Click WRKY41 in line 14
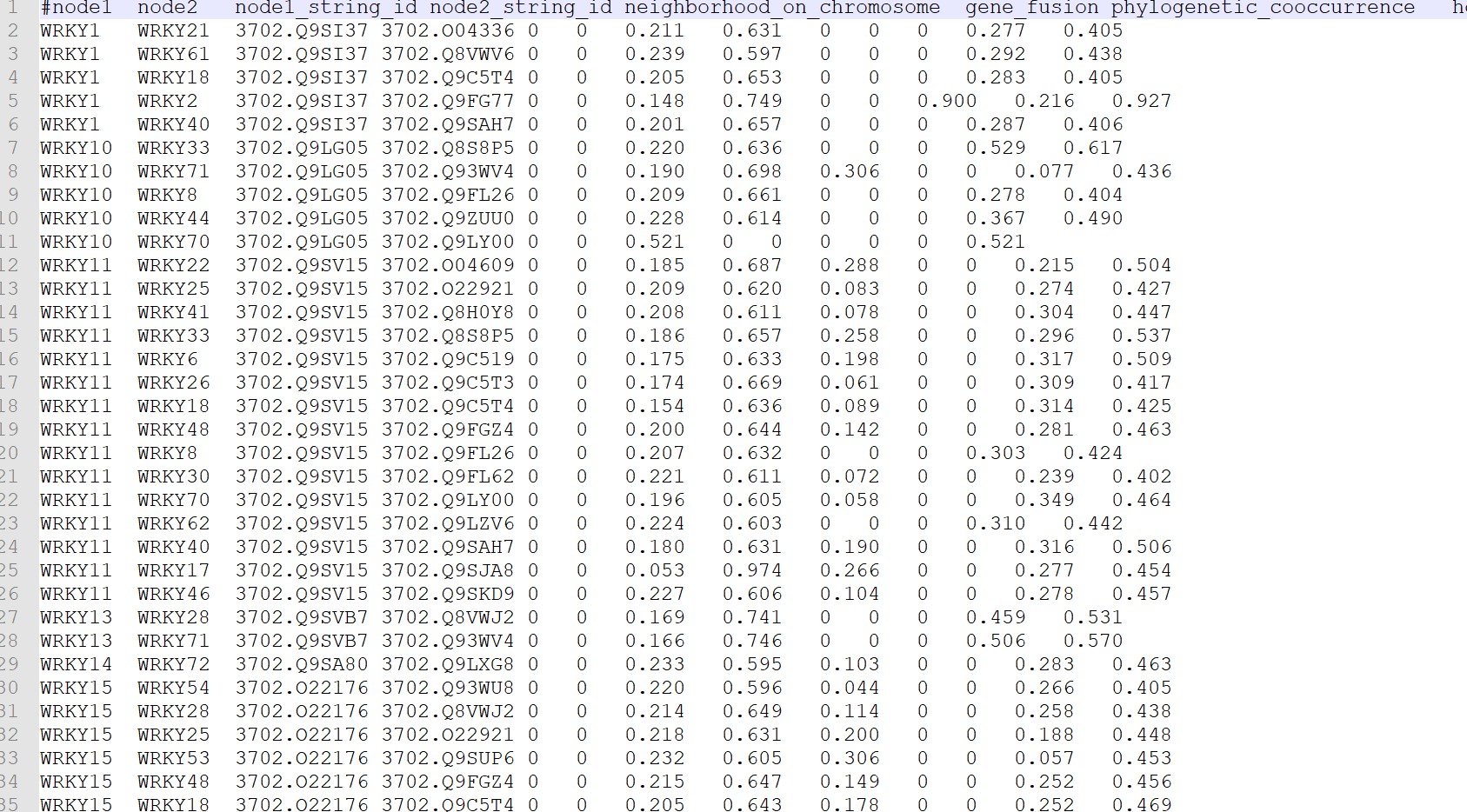Screen dimensions: 1467x812 click(x=173, y=312)
